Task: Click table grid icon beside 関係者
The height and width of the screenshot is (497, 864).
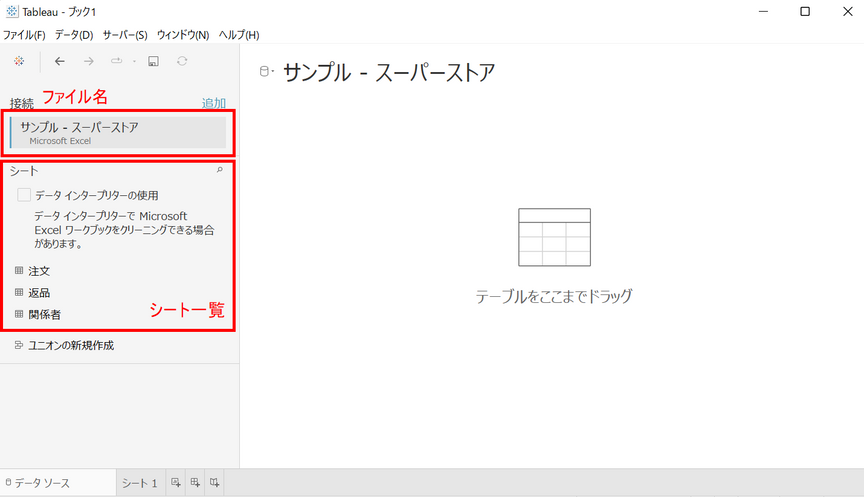Action: pos(19,314)
